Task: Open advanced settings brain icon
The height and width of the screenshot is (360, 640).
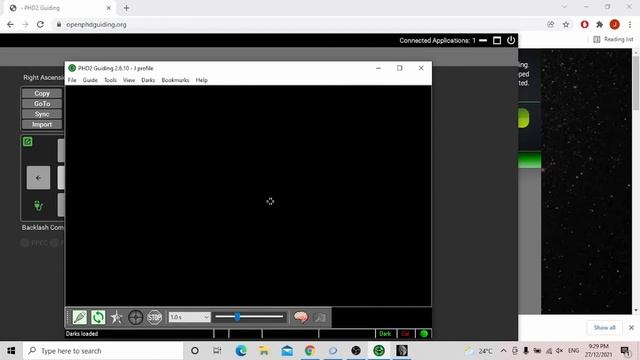Action: (x=301, y=317)
